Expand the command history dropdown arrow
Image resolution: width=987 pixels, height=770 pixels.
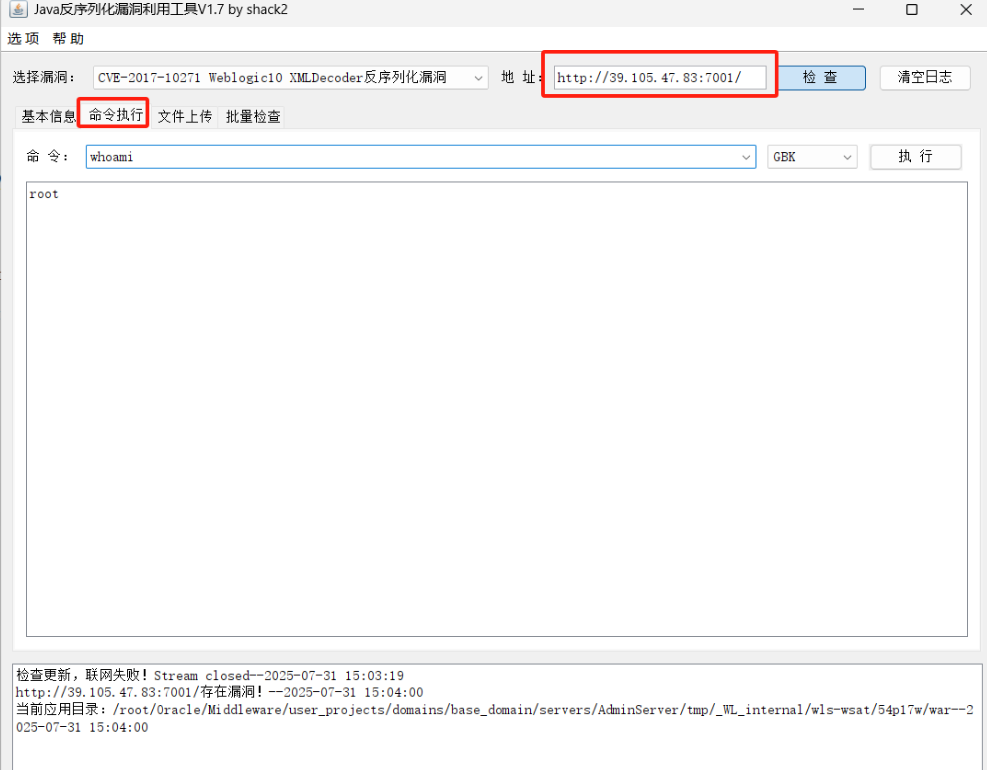(746, 157)
